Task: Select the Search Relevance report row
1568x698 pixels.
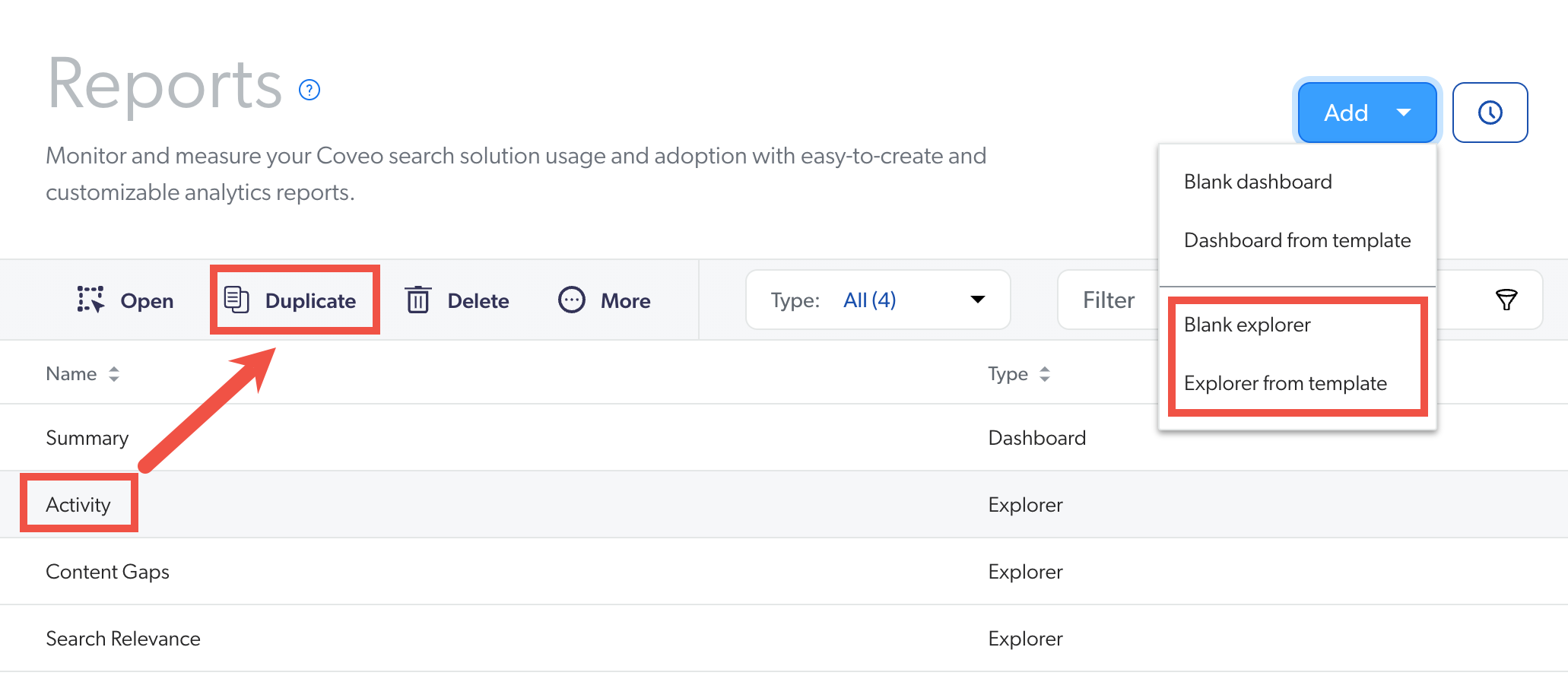Action: tap(784, 639)
